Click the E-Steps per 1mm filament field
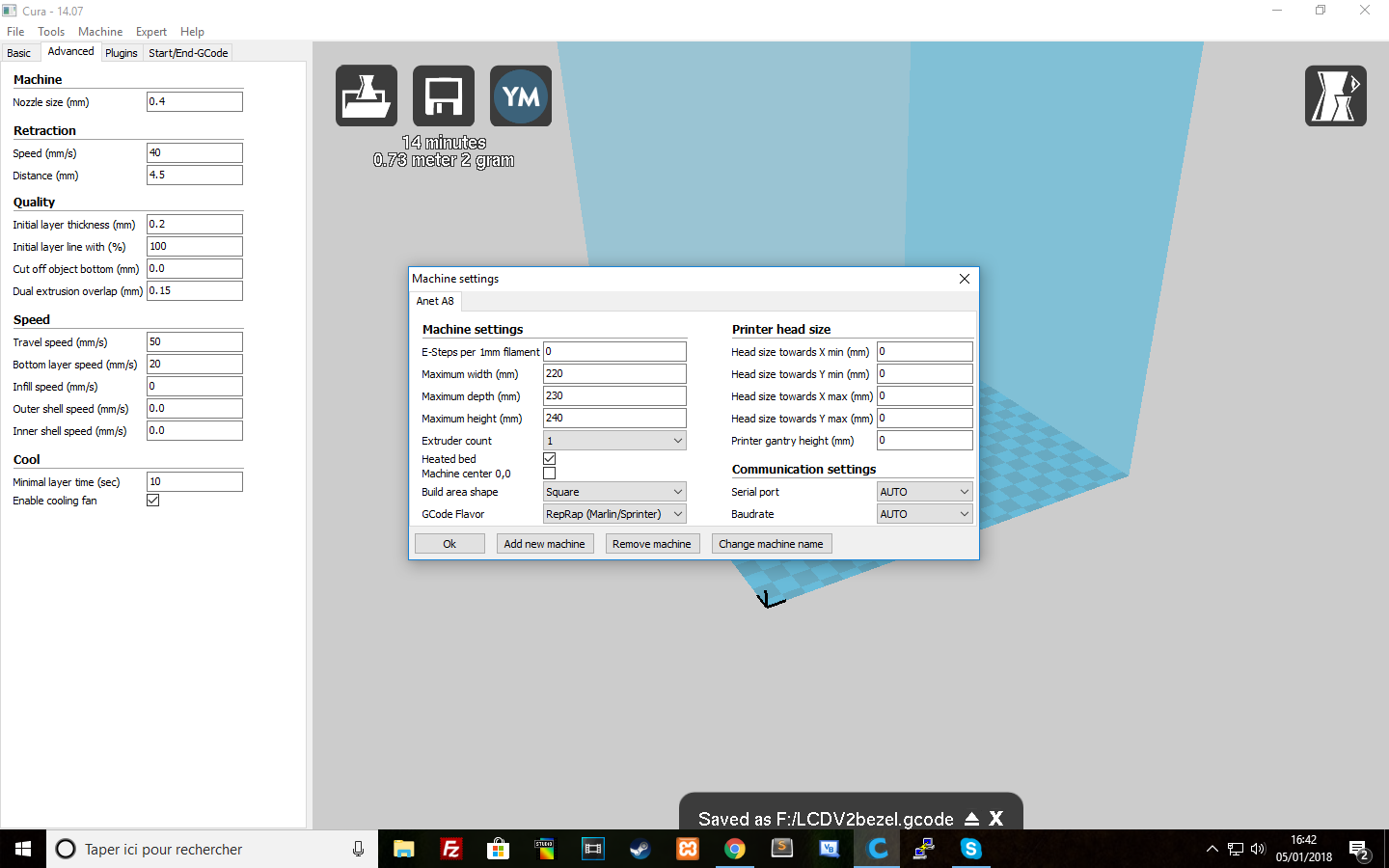1389x868 pixels. [x=614, y=351]
